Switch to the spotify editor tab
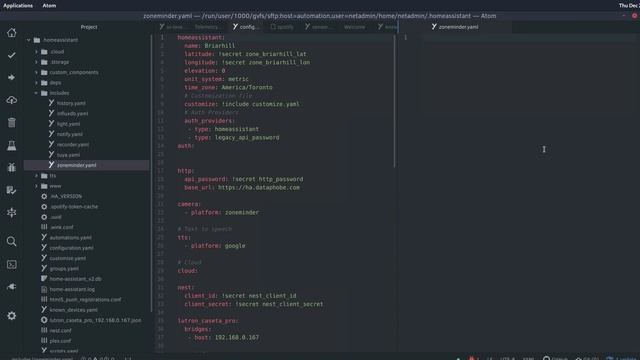Screen dimensions: 640x360 point(282,27)
